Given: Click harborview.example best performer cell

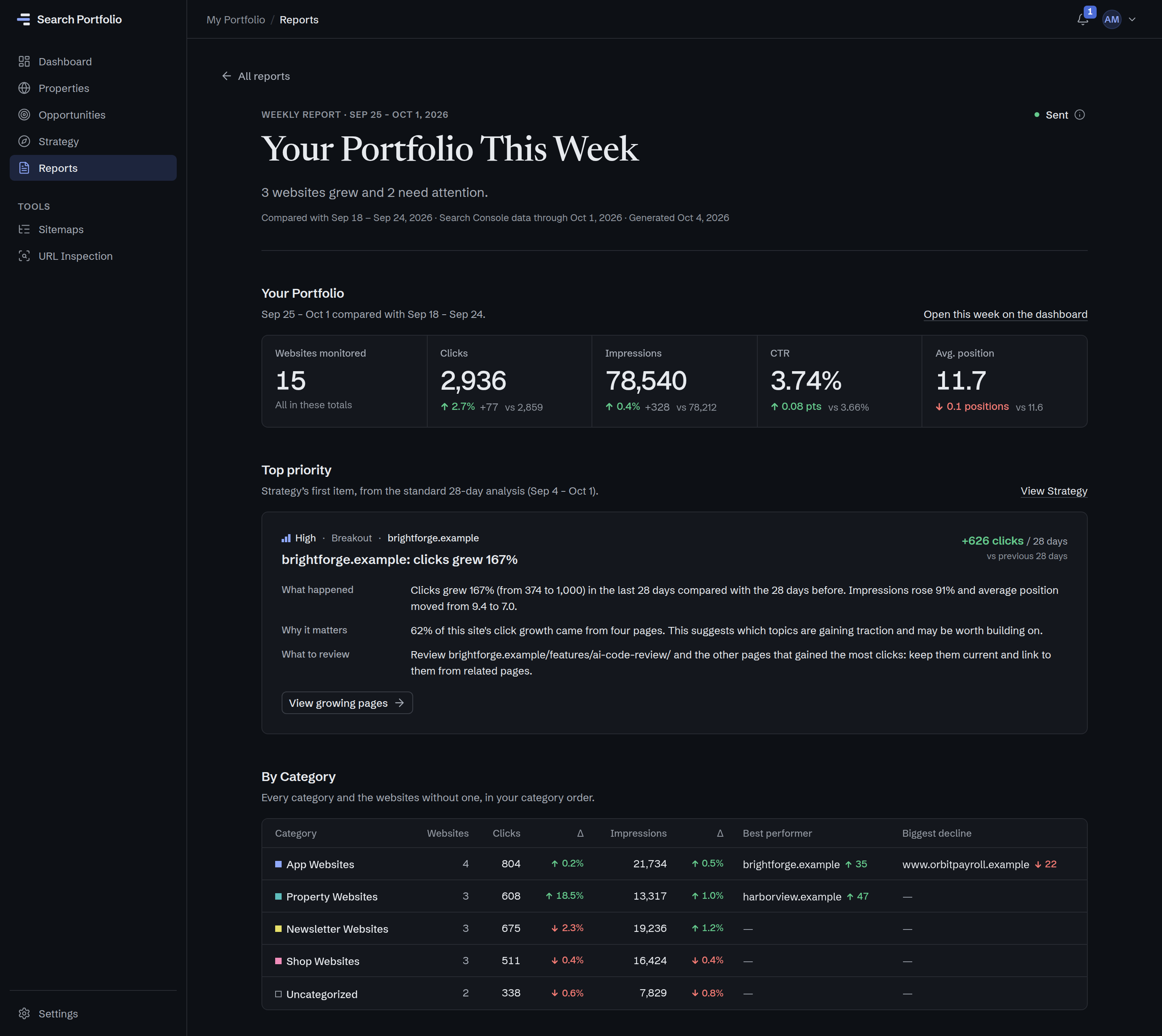Looking at the screenshot, I should (x=805, y=896).
